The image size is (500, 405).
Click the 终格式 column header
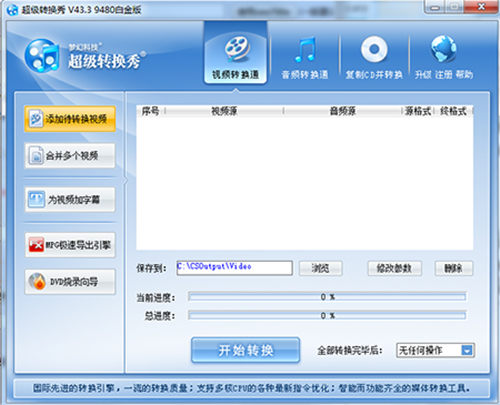(x=453, y=111)
